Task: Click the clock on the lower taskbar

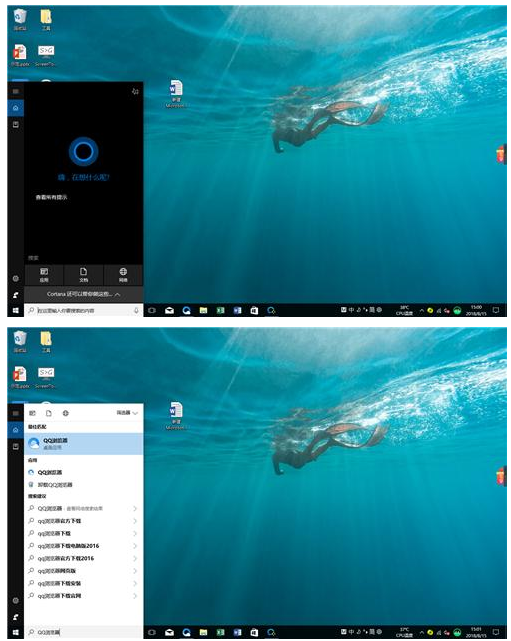Action: click(x=476, y=632)
